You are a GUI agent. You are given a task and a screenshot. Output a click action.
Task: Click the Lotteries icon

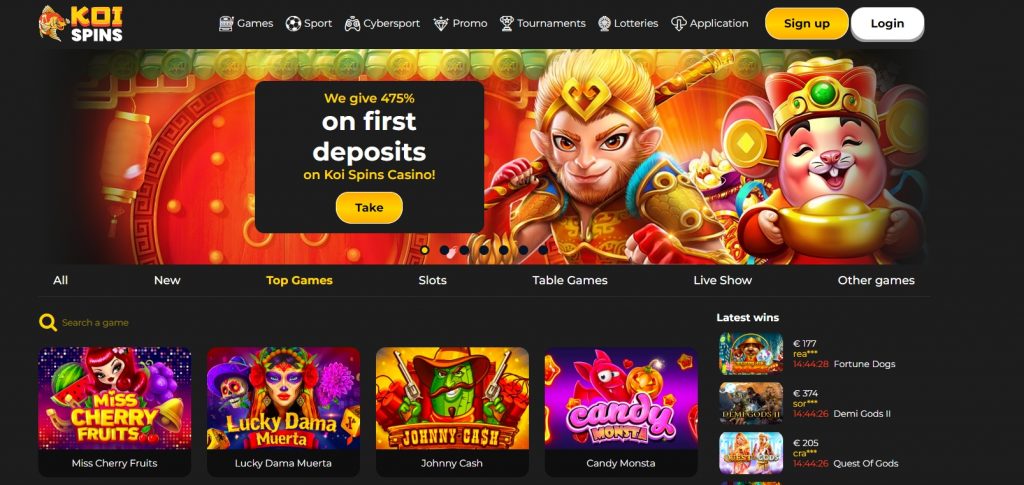[x=604, y=23]
